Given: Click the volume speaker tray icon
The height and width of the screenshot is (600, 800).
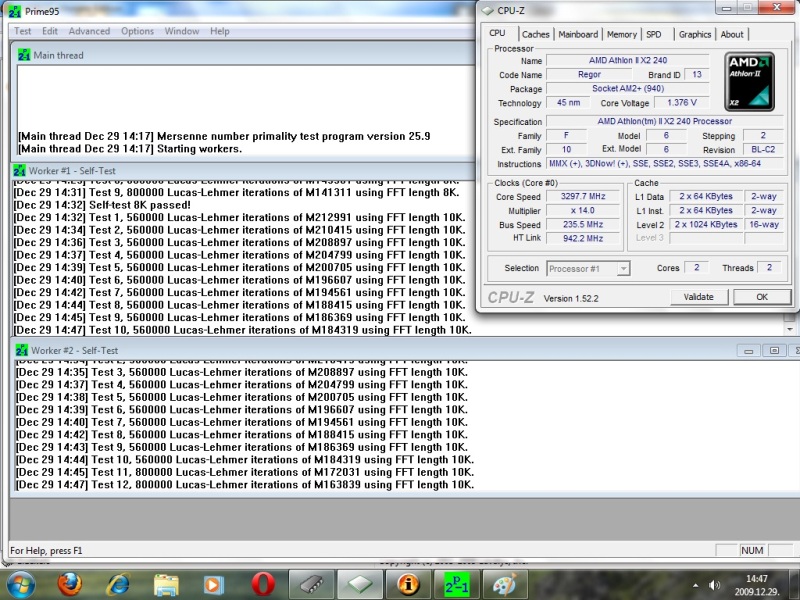Looking at the screenshot, I should [x=715, y=585].
